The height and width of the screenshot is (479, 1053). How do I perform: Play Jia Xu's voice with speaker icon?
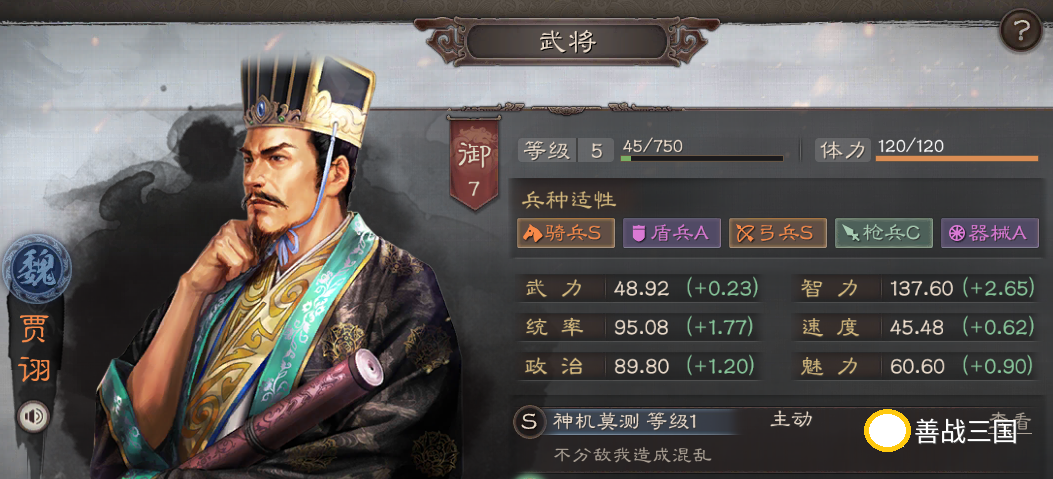coord(34,417)
